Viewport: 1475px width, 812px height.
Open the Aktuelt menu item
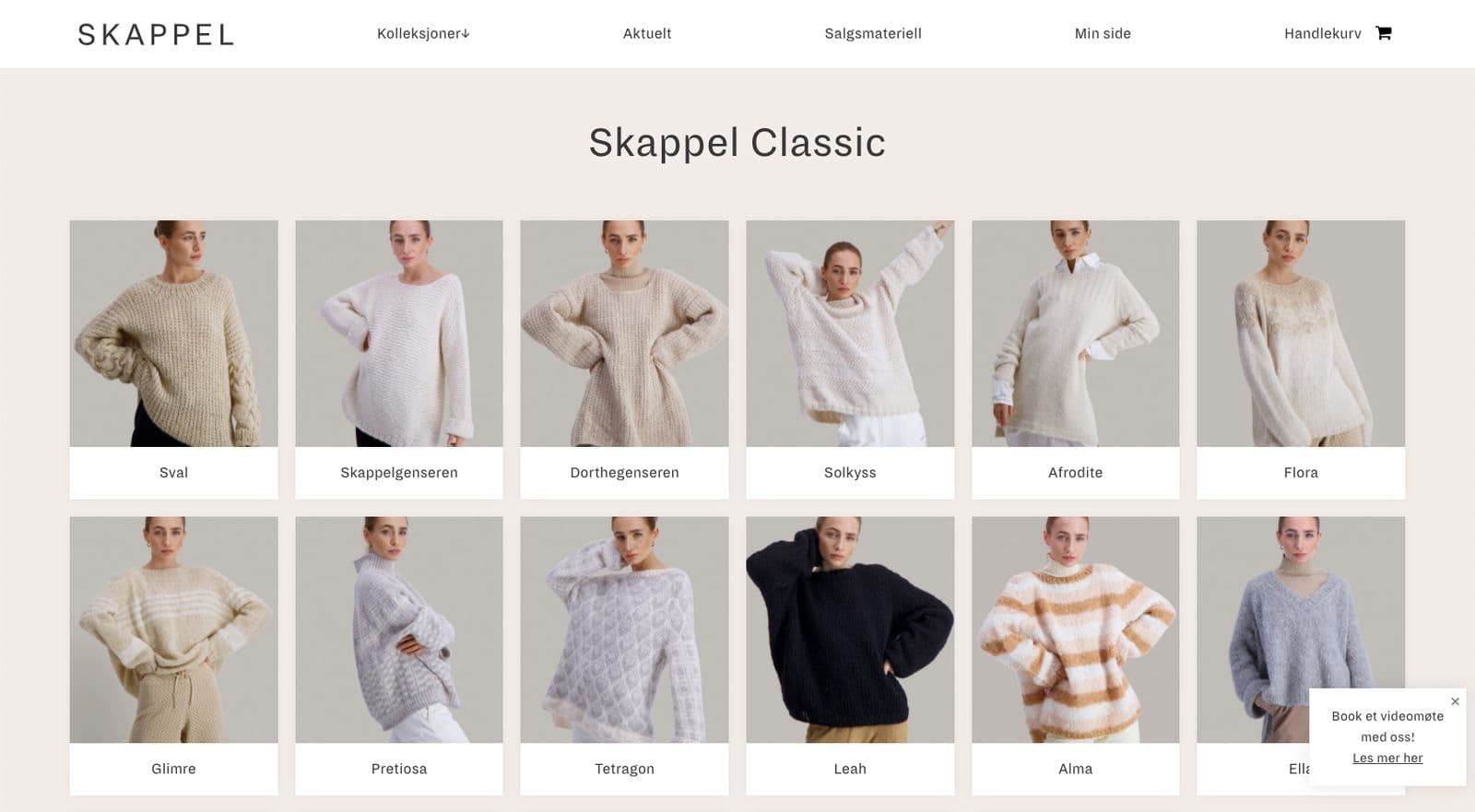pos(646,33)
